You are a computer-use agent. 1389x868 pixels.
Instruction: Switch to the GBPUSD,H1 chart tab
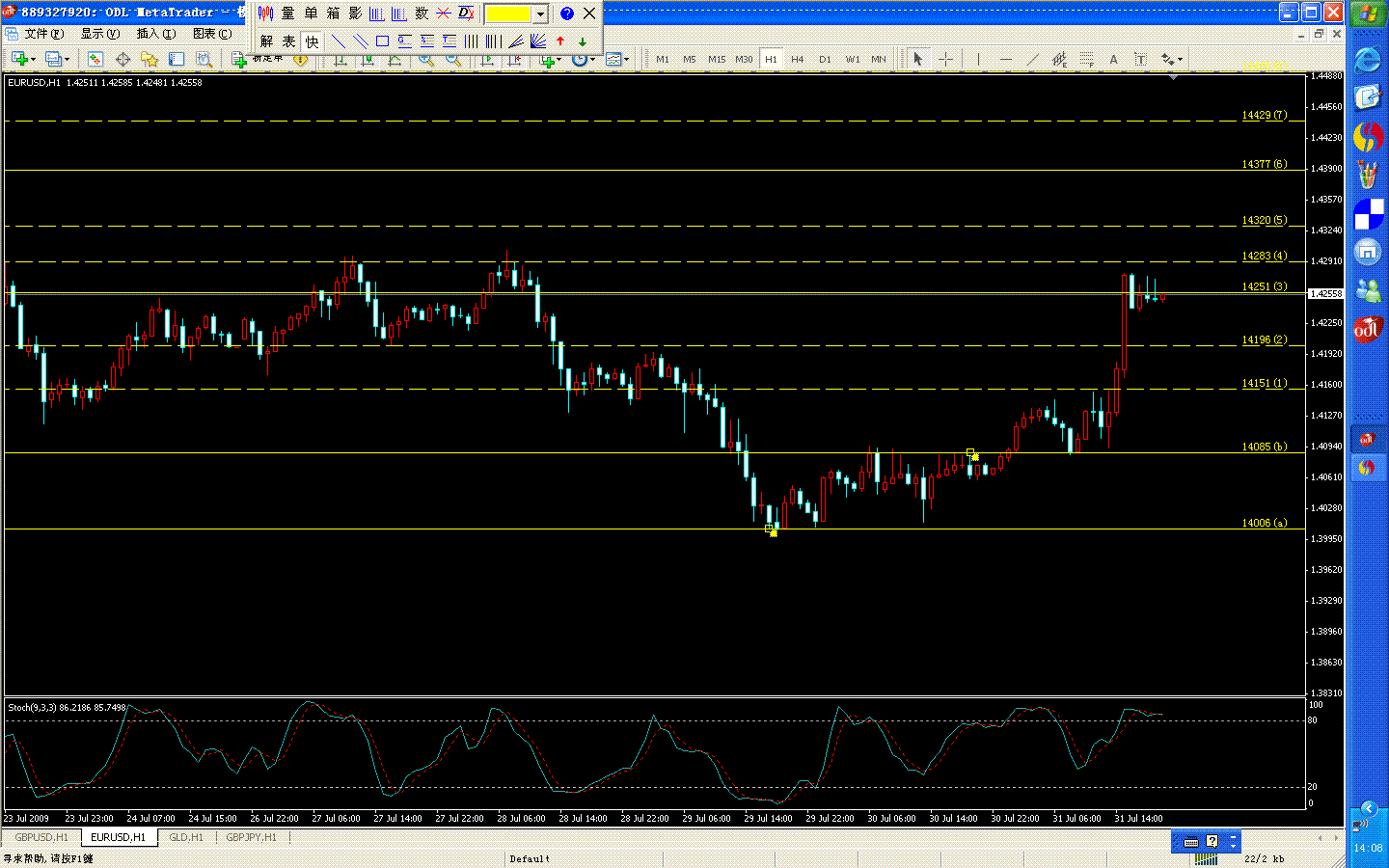click(41, 837)
